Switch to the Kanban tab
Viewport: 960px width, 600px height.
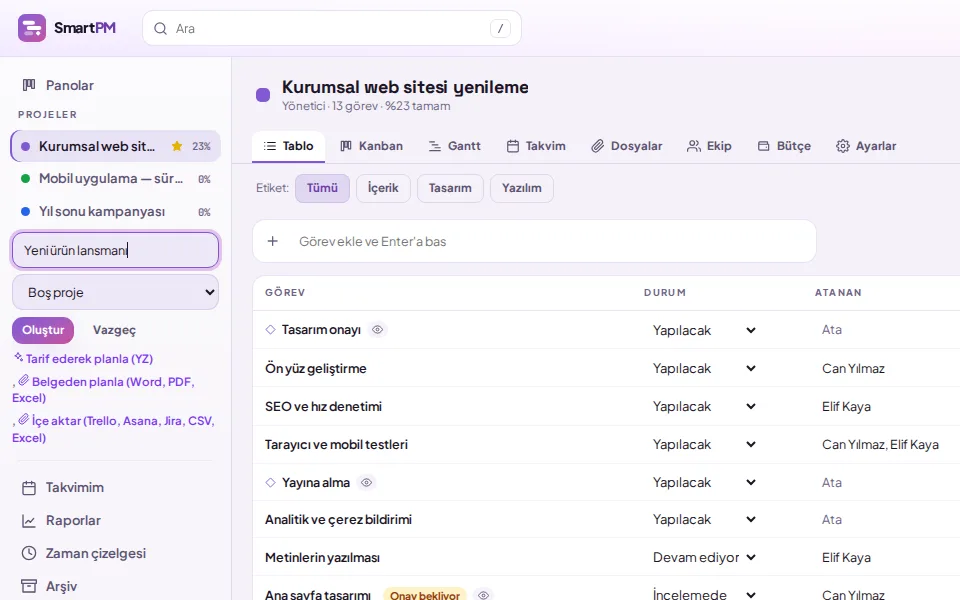(x=372, y=146)
